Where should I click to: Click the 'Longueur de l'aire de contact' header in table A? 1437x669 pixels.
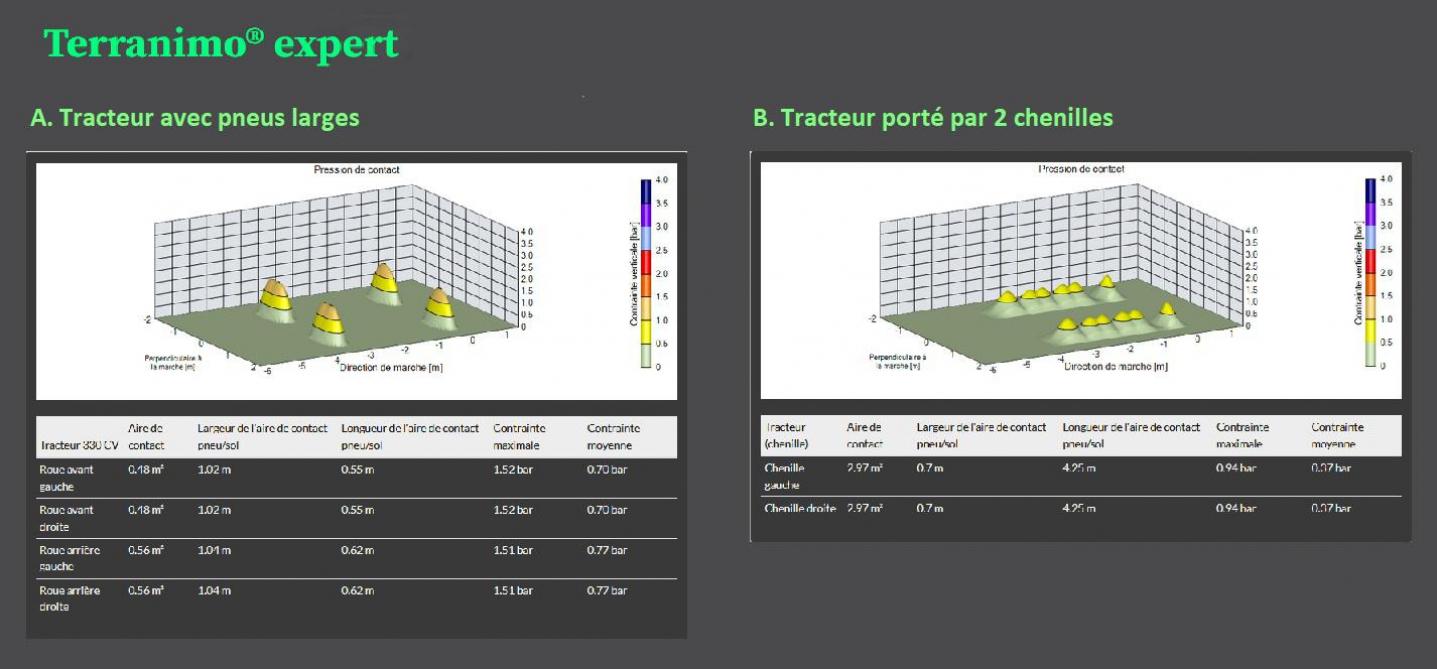[410, 436]
